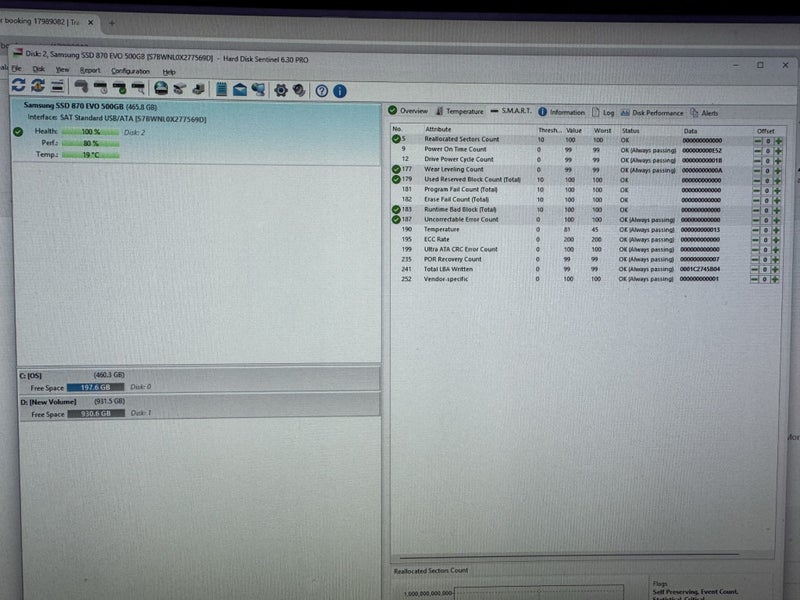Sort by the Thresh... column header
Viewport: 800px width, 600px height.
coord(549,130)
